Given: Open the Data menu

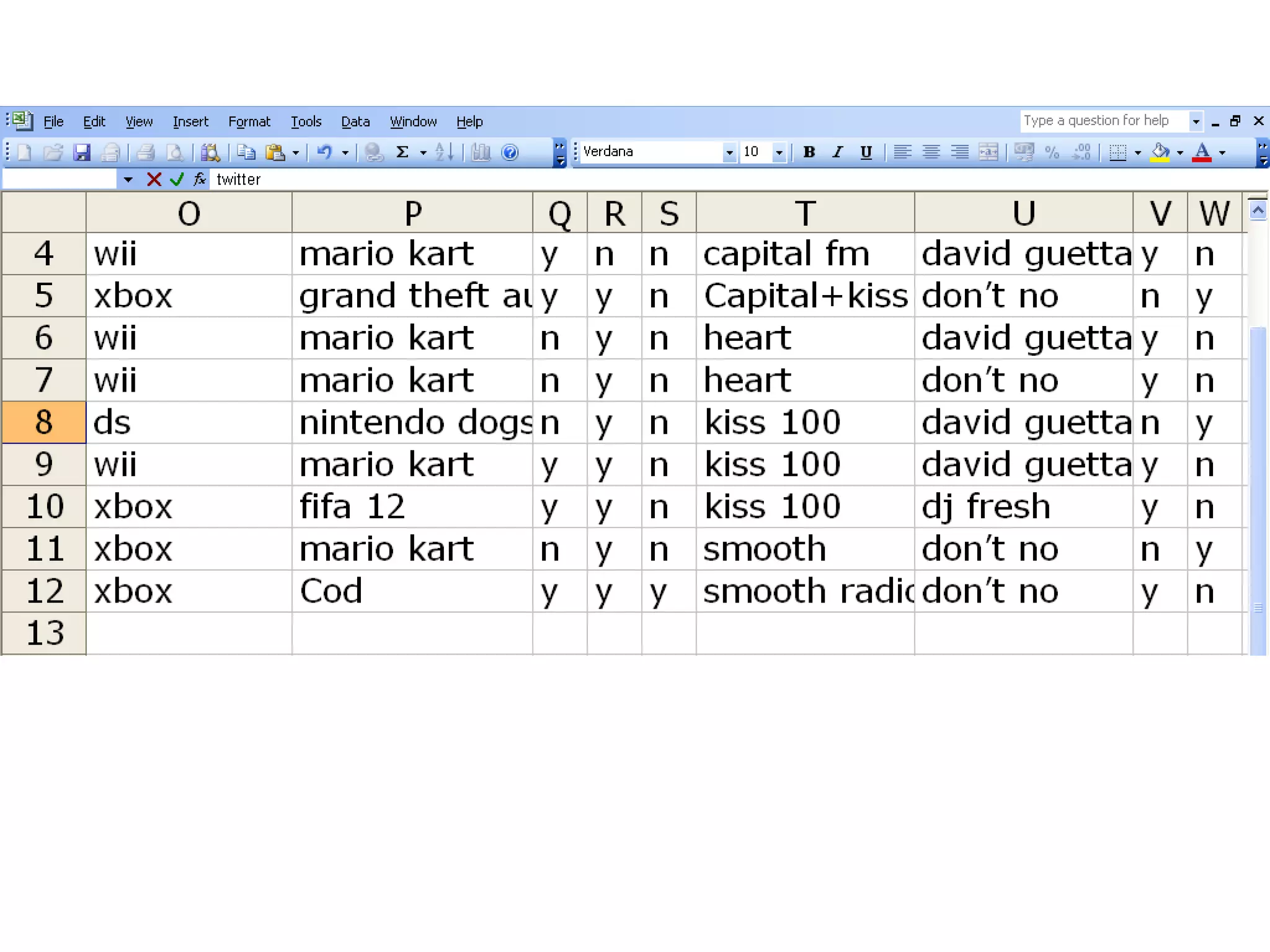Looking at the screenshot, I should [355, 121].
